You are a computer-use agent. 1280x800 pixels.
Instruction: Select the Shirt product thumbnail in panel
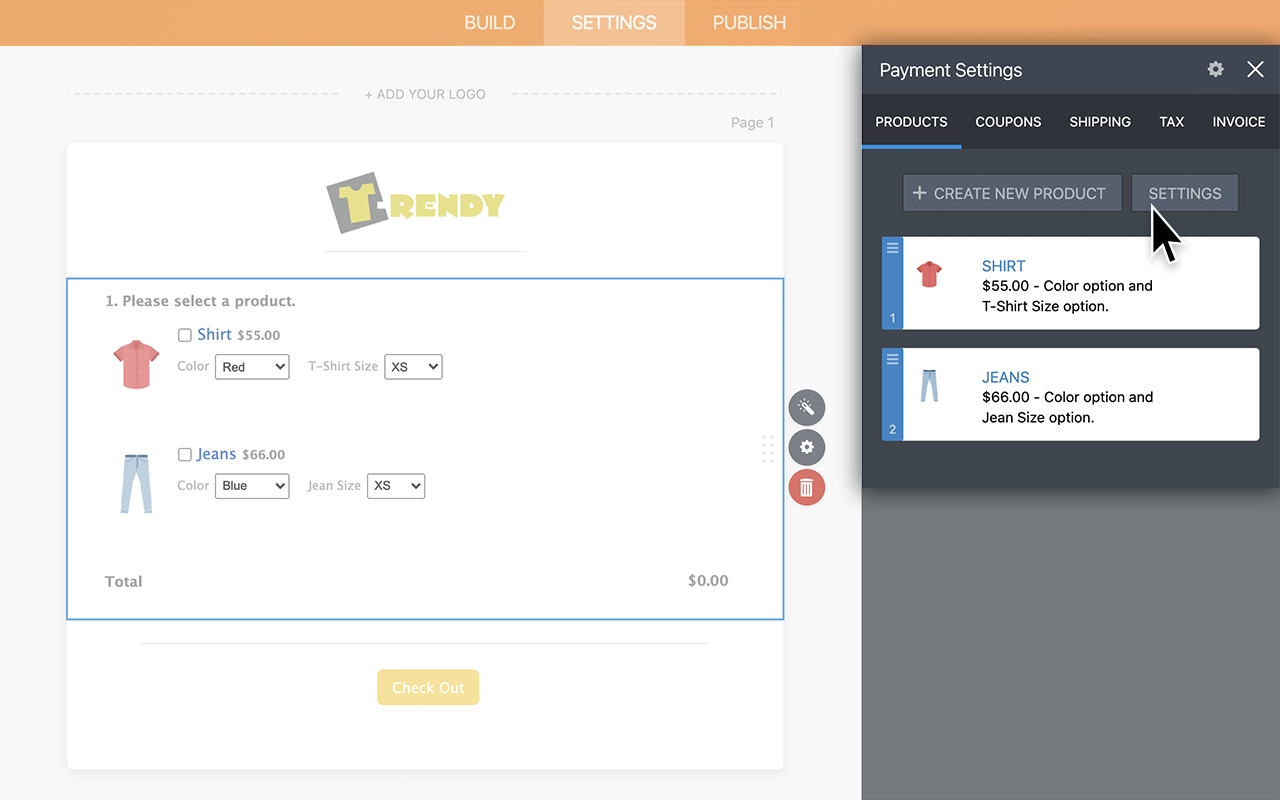tap(930, 274)
